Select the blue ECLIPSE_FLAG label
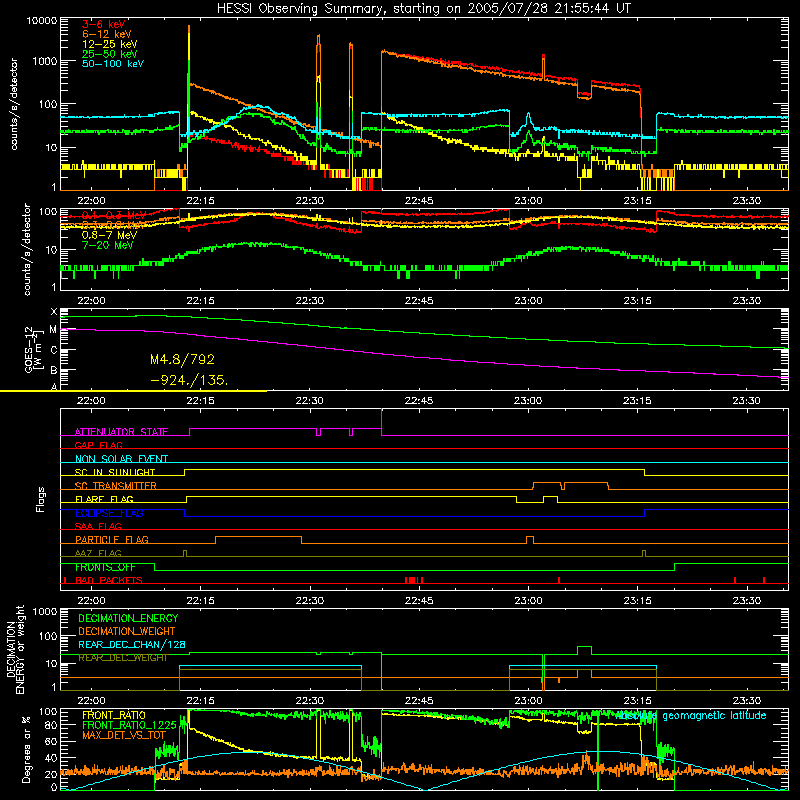This screenshot has height=800, width=800. (x=109, y=513)
